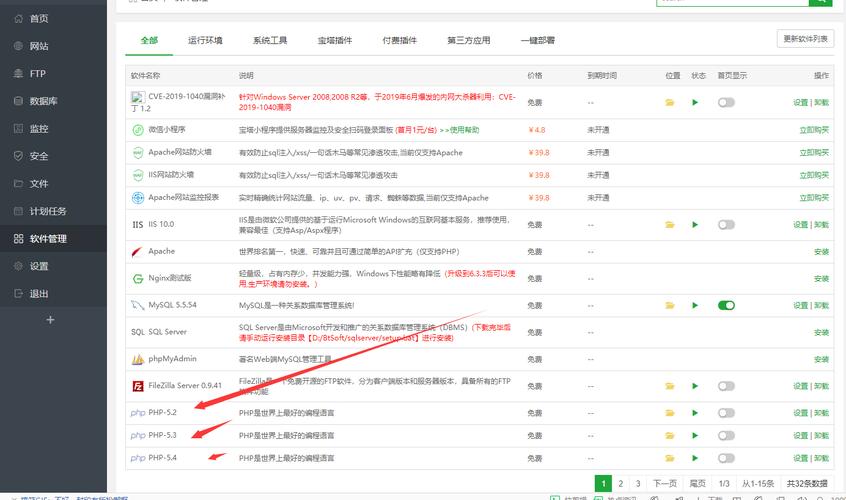
Task: Click the Apache feather icon
Action: 137,252
